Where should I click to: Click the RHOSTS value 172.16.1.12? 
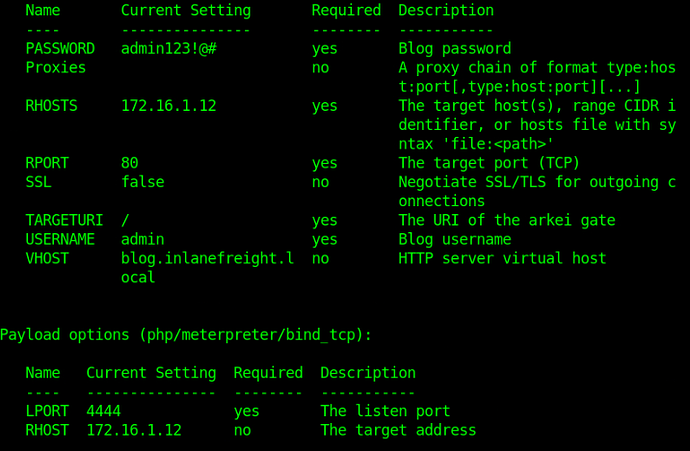click(x=169, y=106)
